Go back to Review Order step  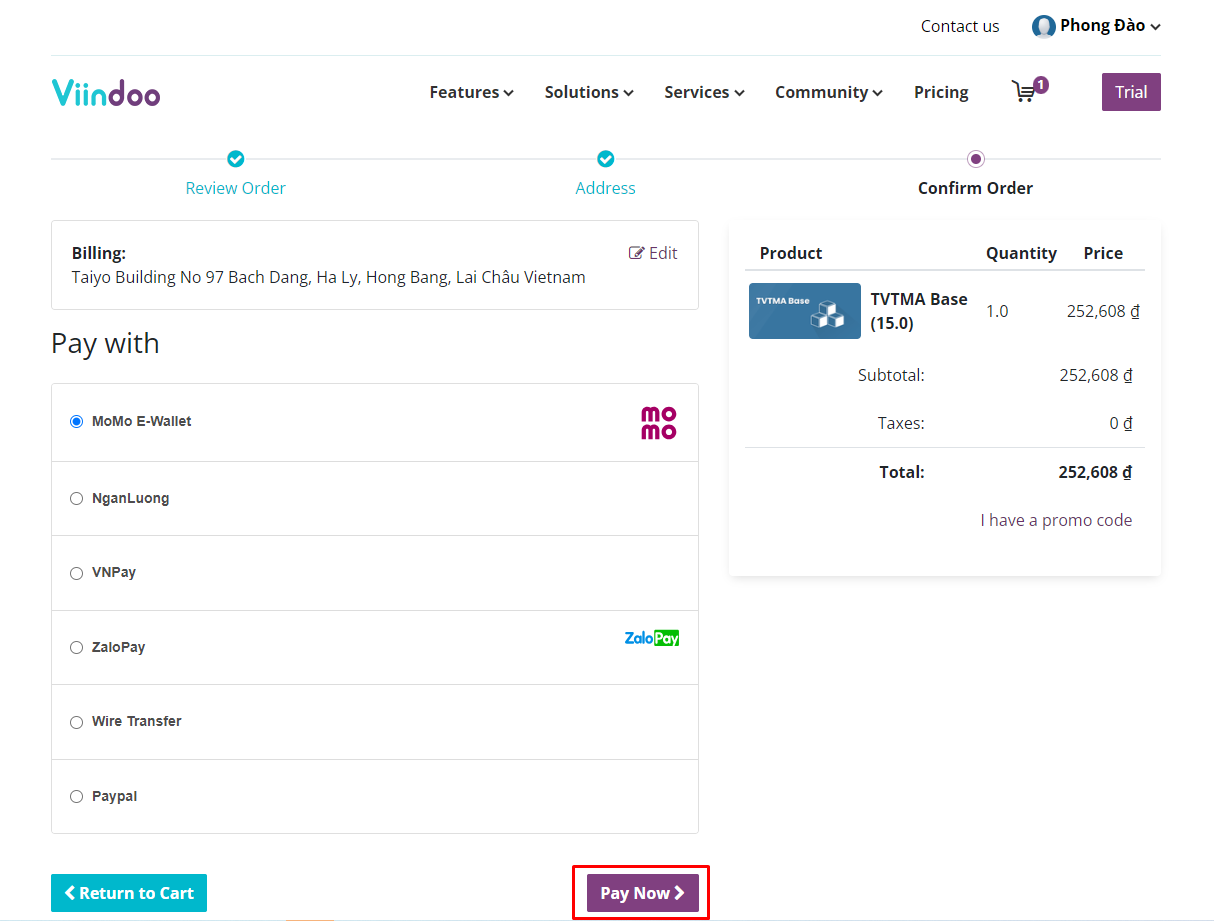click(x=236, y=188)
